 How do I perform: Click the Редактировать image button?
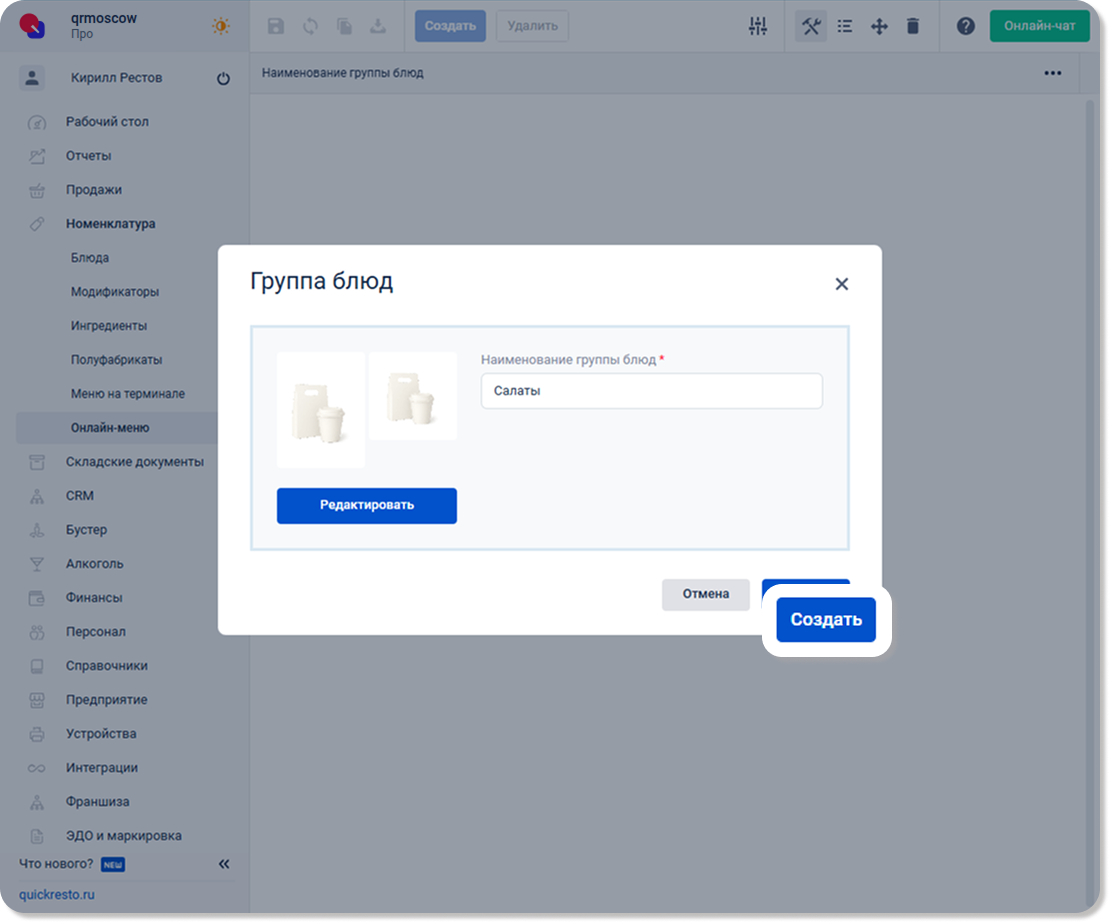[366, 505]
